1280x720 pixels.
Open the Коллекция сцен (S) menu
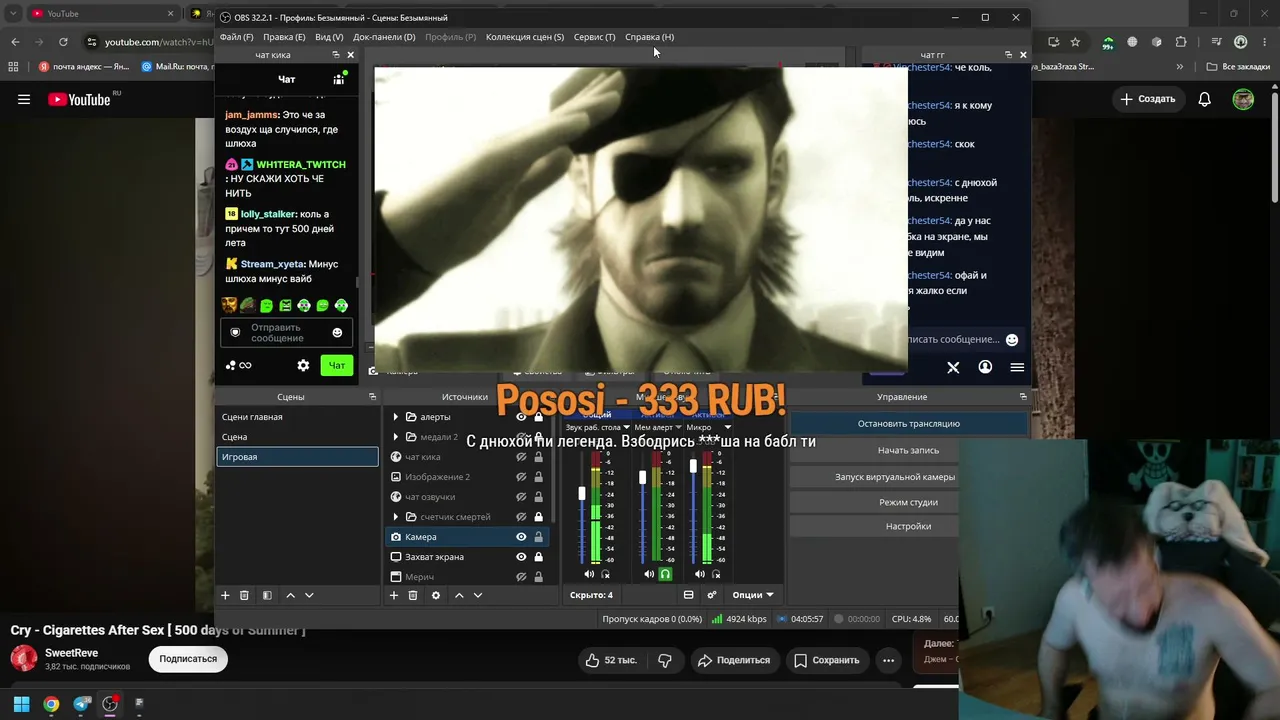click(525, 37)
